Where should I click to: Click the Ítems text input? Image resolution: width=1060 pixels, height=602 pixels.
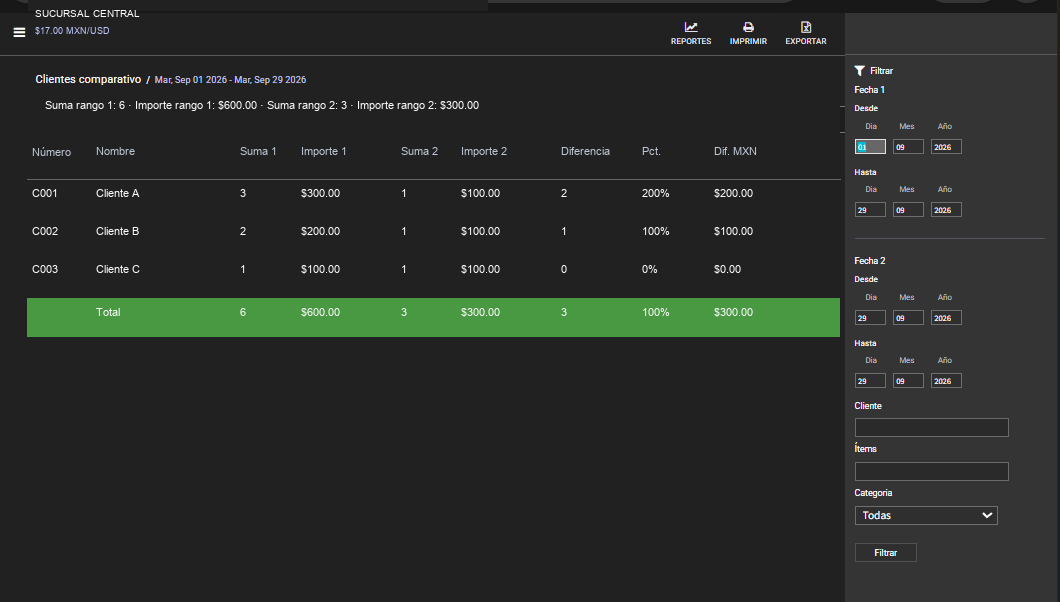tap(932, 472)
